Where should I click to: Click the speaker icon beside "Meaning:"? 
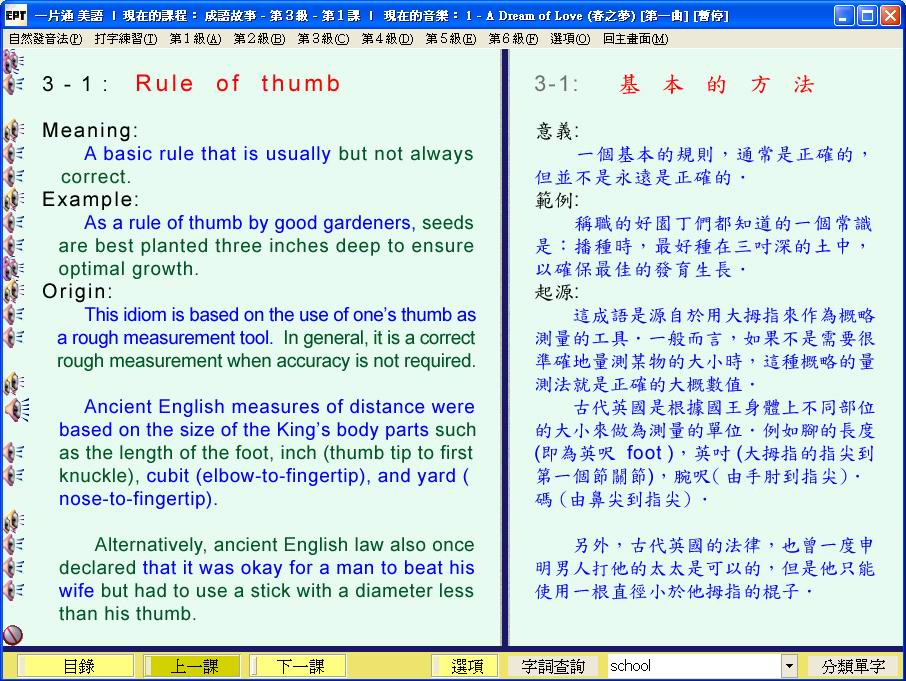click(13, 131)
